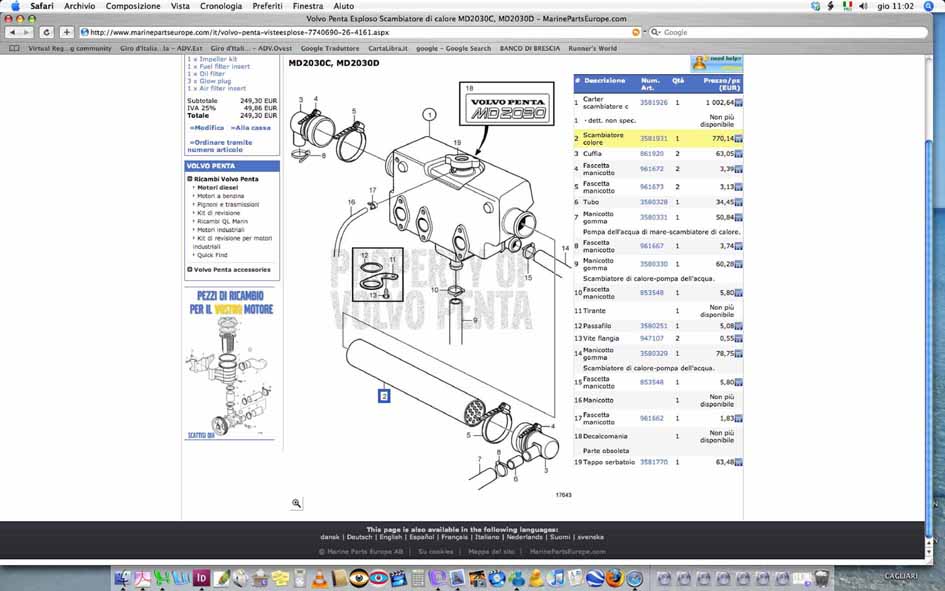945x591 pixels.
Task: Reload the page with the refresh button
Action: click(x=46, y=33)
